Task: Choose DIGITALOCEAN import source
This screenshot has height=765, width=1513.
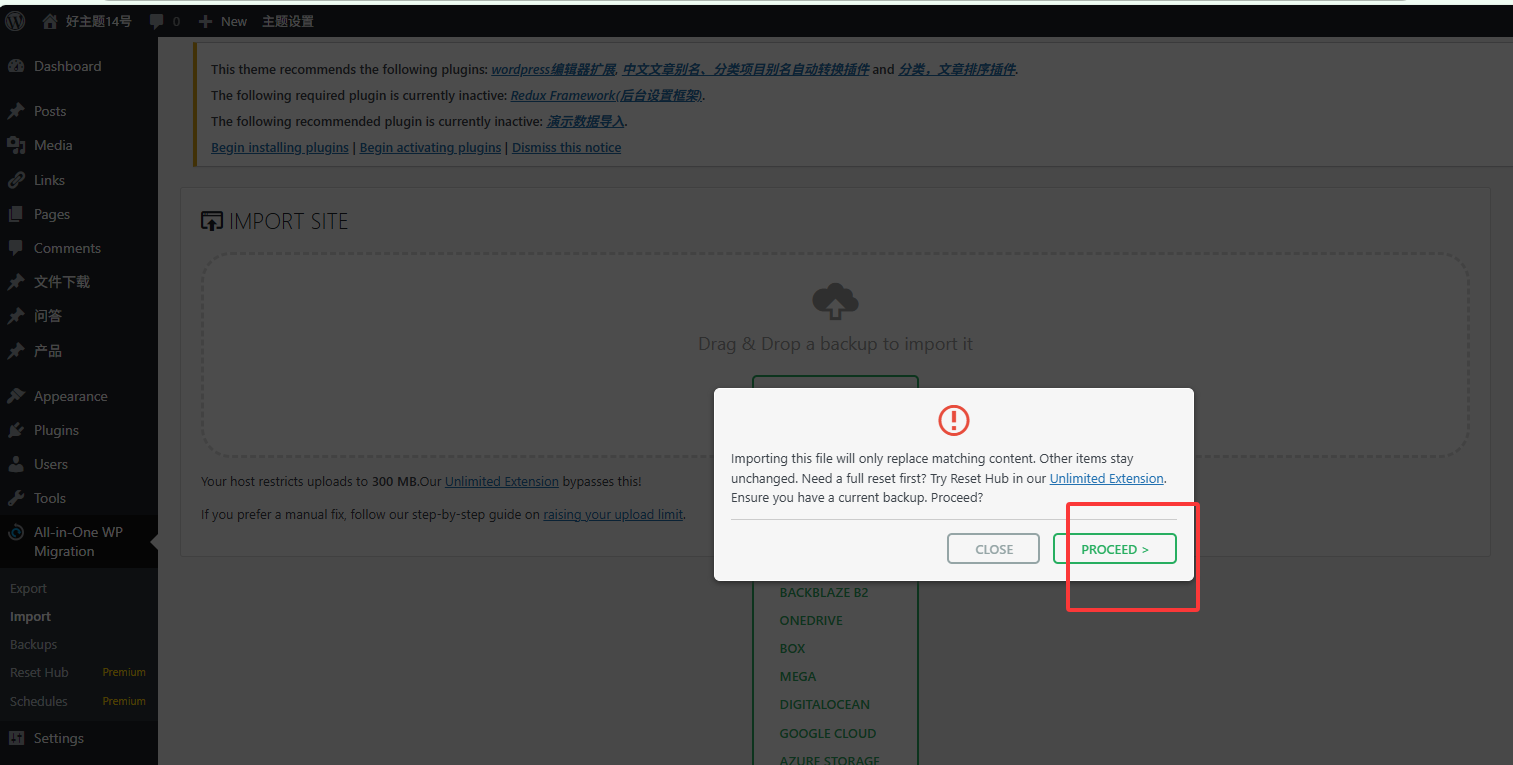Action: pos(825,705)
